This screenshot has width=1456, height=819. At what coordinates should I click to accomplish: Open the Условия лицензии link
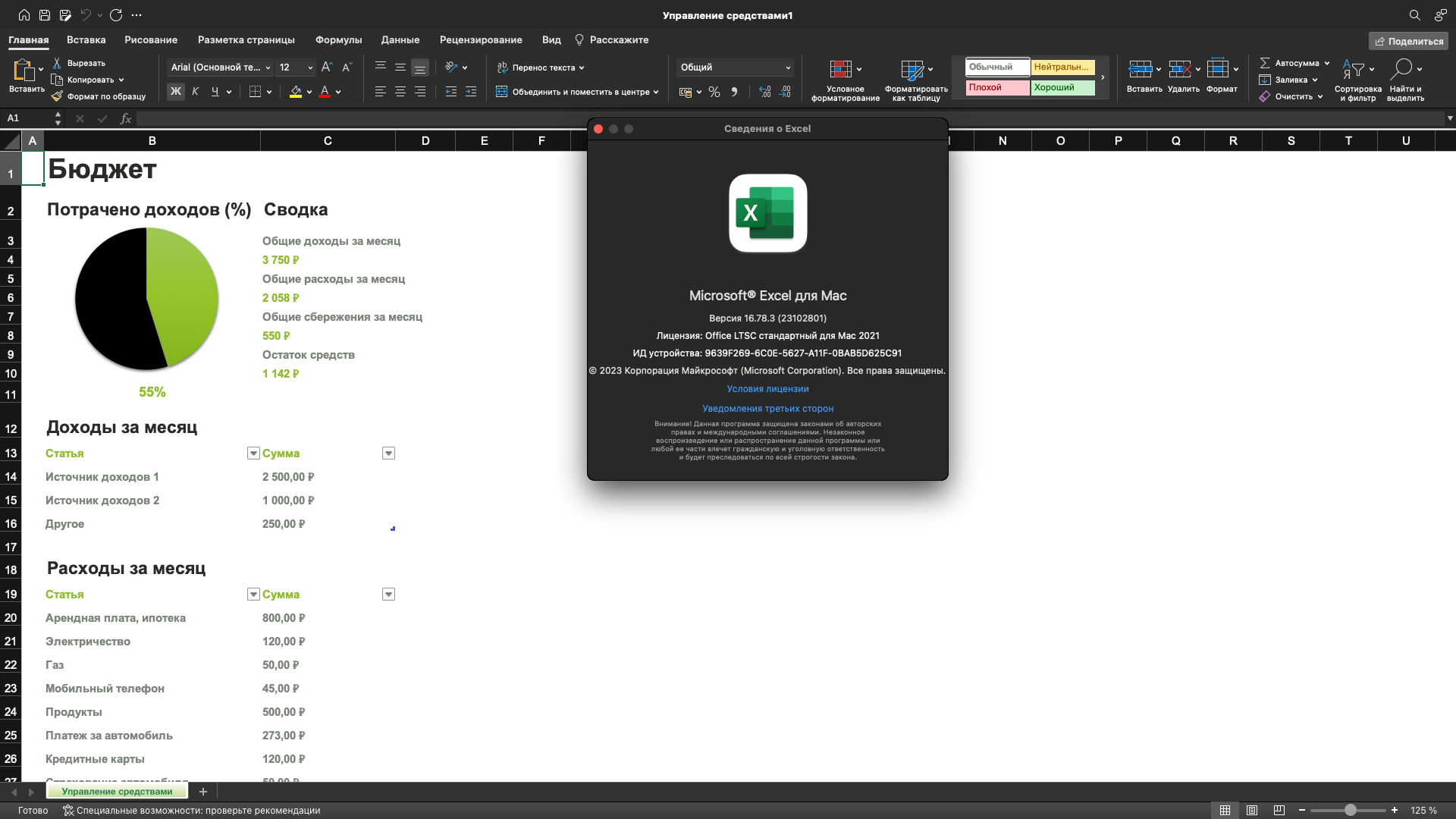pyautogui.click(x=767, y=389)
